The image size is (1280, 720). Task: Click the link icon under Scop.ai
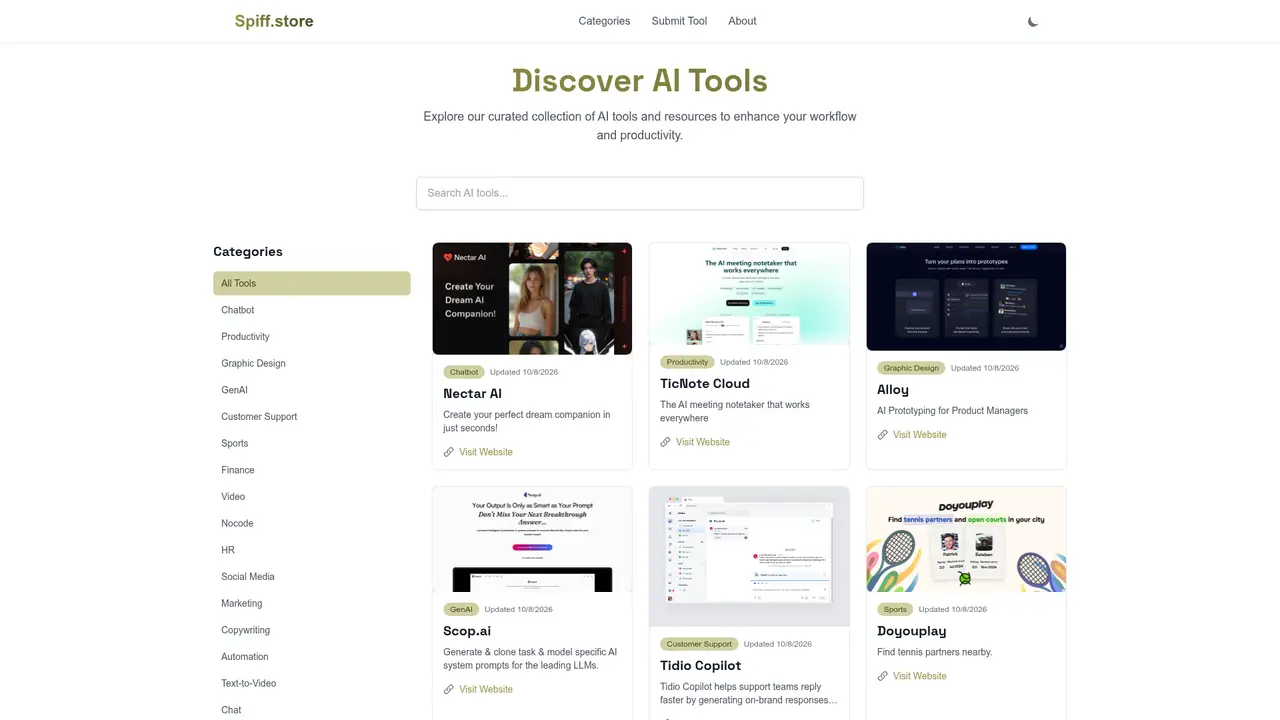click(449, 689)
